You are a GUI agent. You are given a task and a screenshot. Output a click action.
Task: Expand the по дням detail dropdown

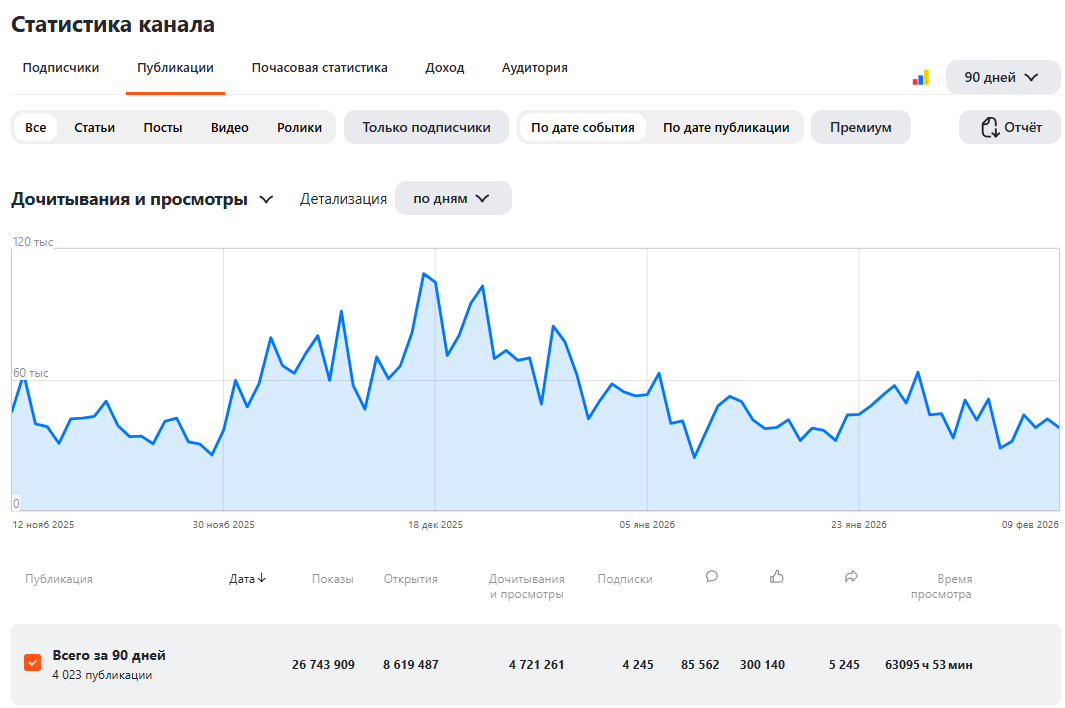tap(453, 198)
